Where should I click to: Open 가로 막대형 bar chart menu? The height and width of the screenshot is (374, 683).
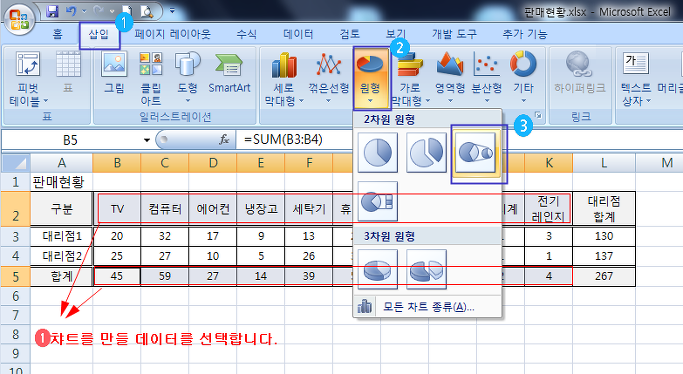(410, 78)
